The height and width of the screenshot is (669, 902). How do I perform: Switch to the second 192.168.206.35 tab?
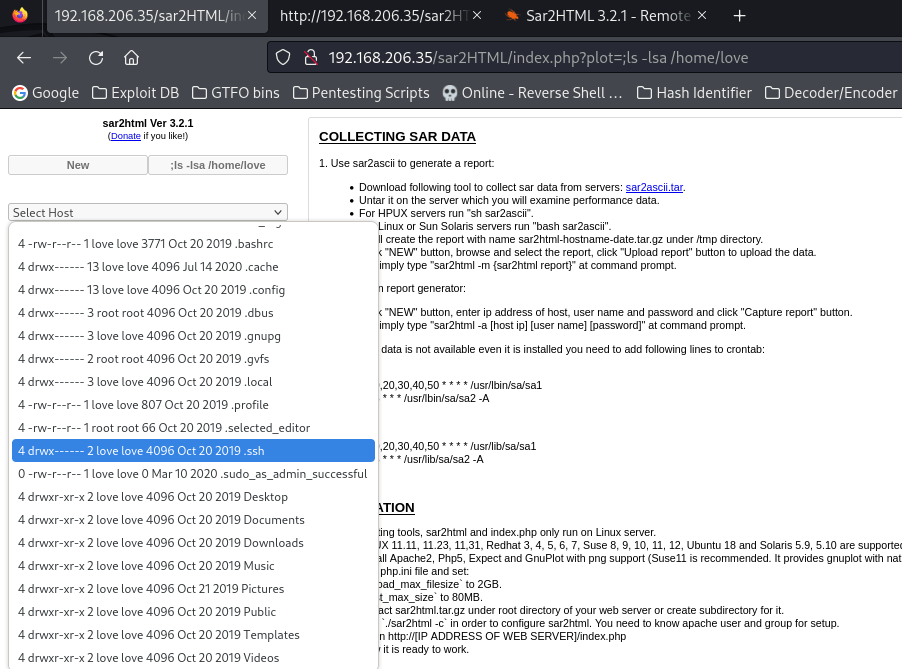pos(375,16)
